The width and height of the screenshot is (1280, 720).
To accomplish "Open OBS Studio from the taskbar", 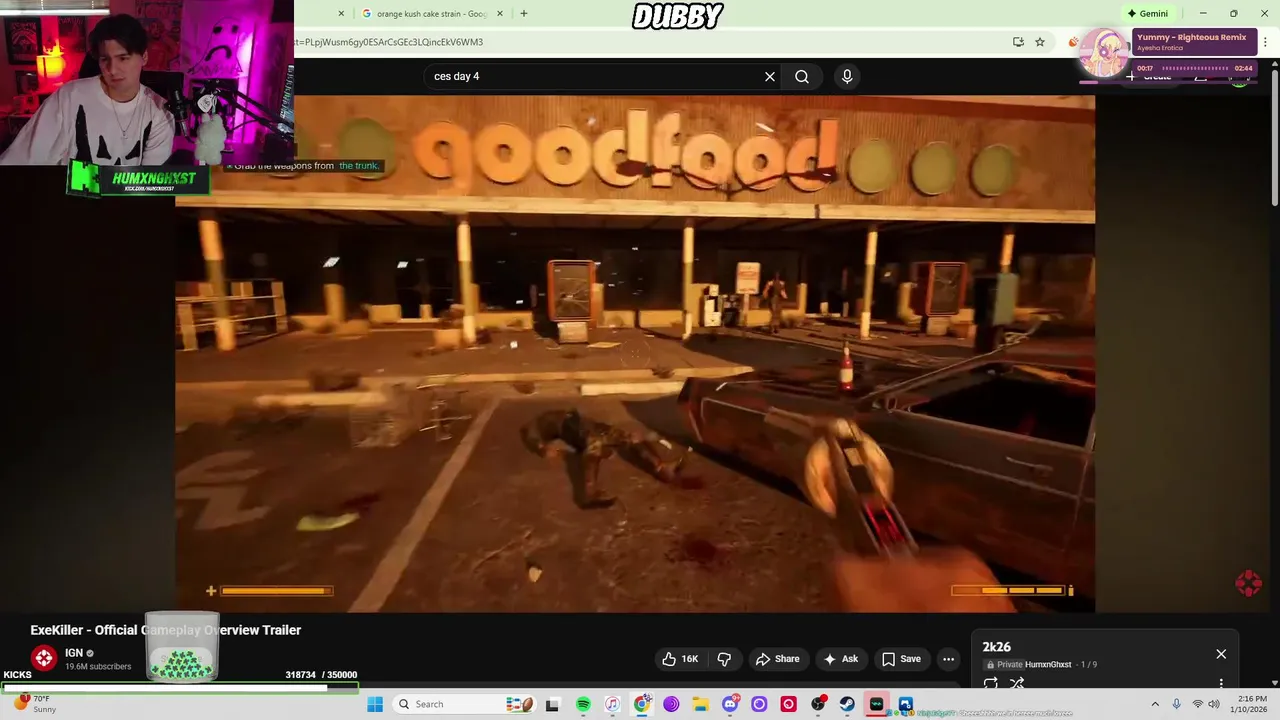I will click(819, 704).
